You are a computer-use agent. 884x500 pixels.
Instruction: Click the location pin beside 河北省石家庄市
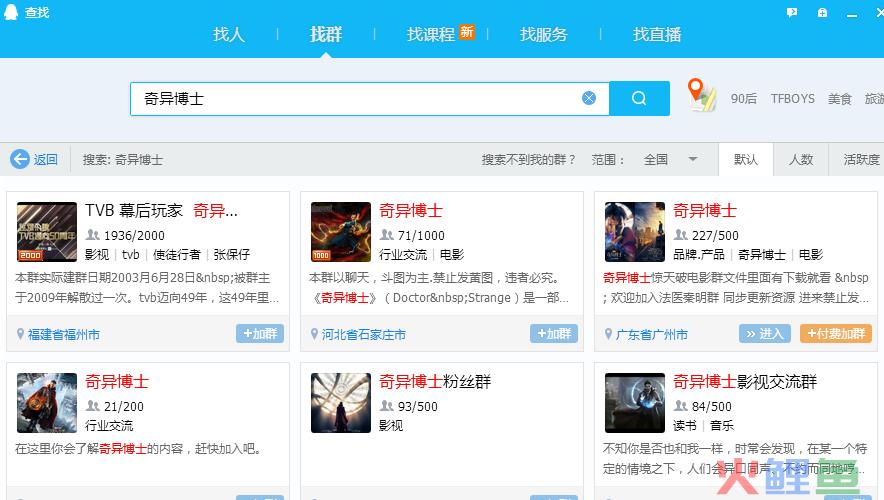[314, 334]
